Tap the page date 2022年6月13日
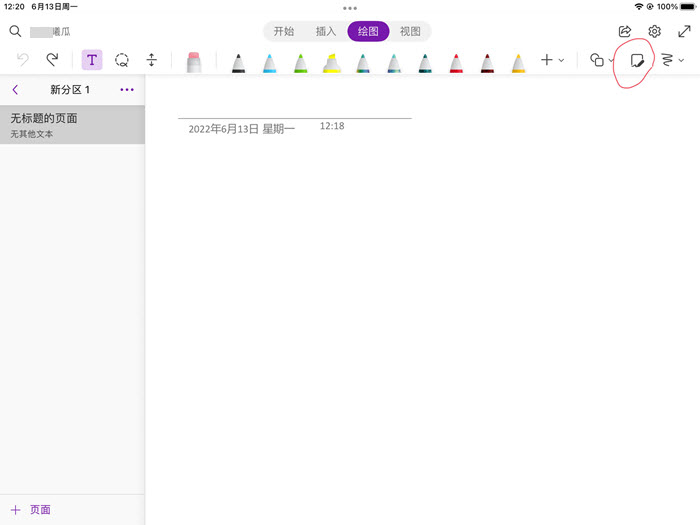700x525 pixels. click(224, 129)
